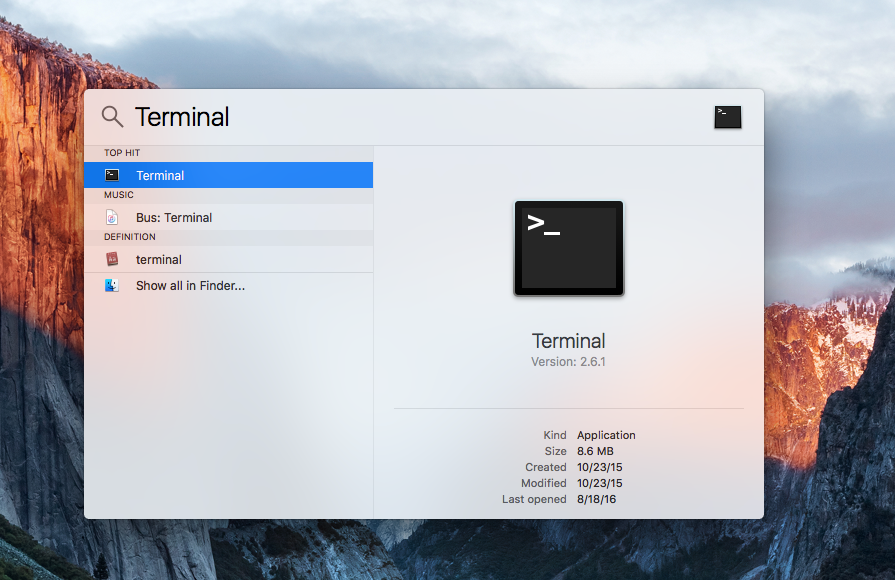Click the music file icon beside Bus: Terminal
The width and height of the screenshot is (895, 580).
(x=112, y=218)
